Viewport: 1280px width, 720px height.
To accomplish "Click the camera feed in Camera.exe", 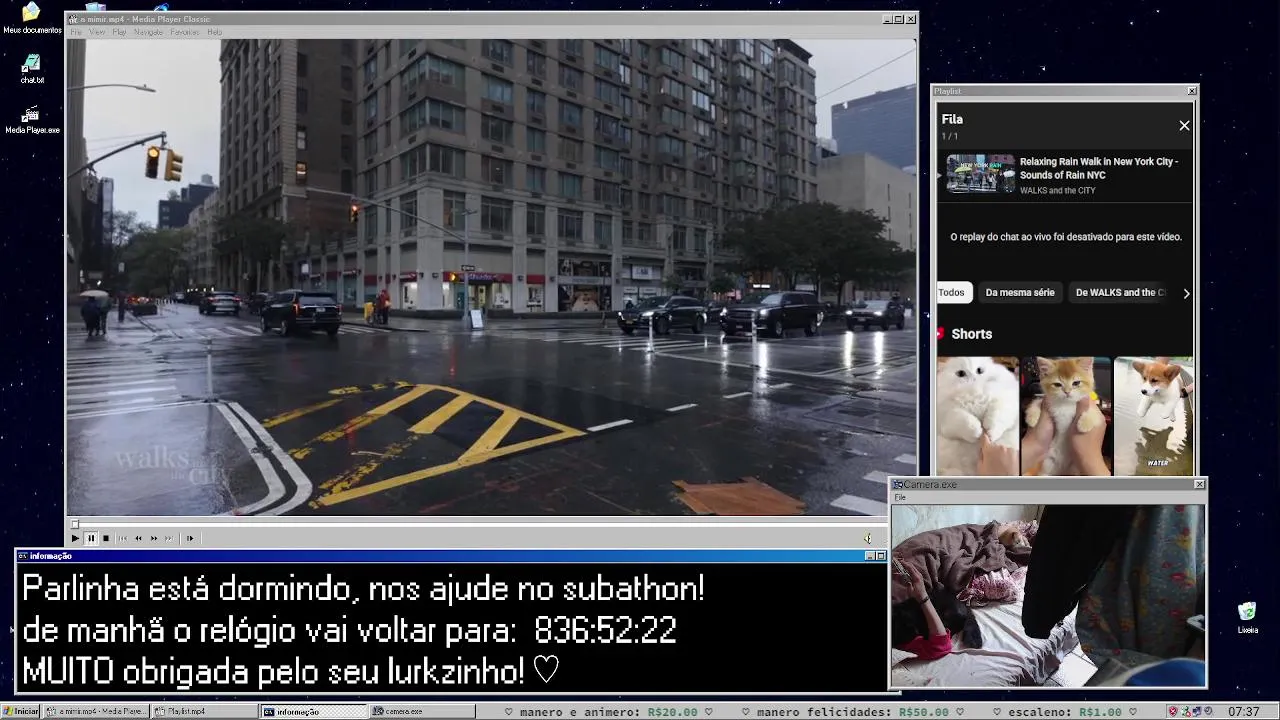I will point(1048,596).
